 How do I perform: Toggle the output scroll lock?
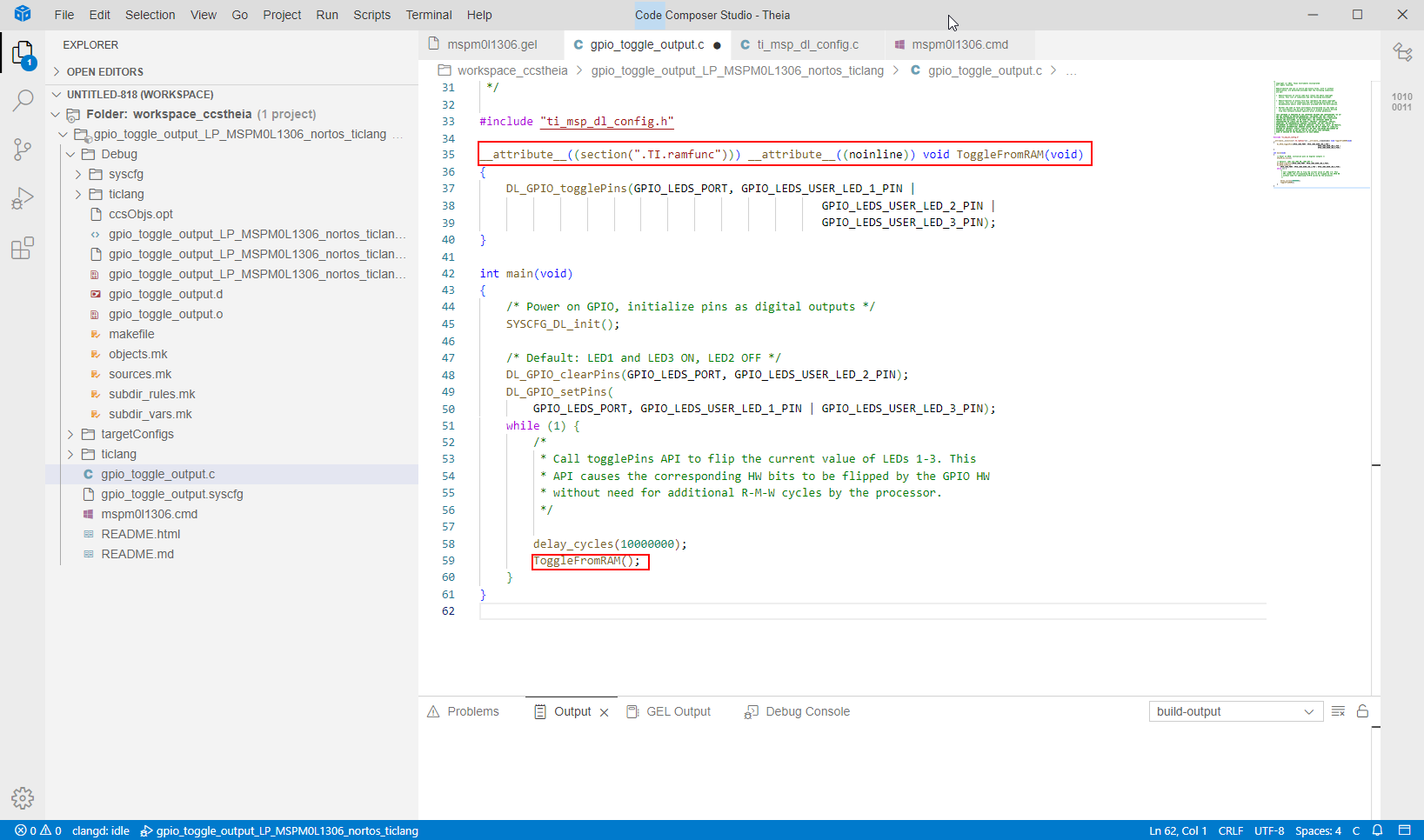click(1362, 711)
